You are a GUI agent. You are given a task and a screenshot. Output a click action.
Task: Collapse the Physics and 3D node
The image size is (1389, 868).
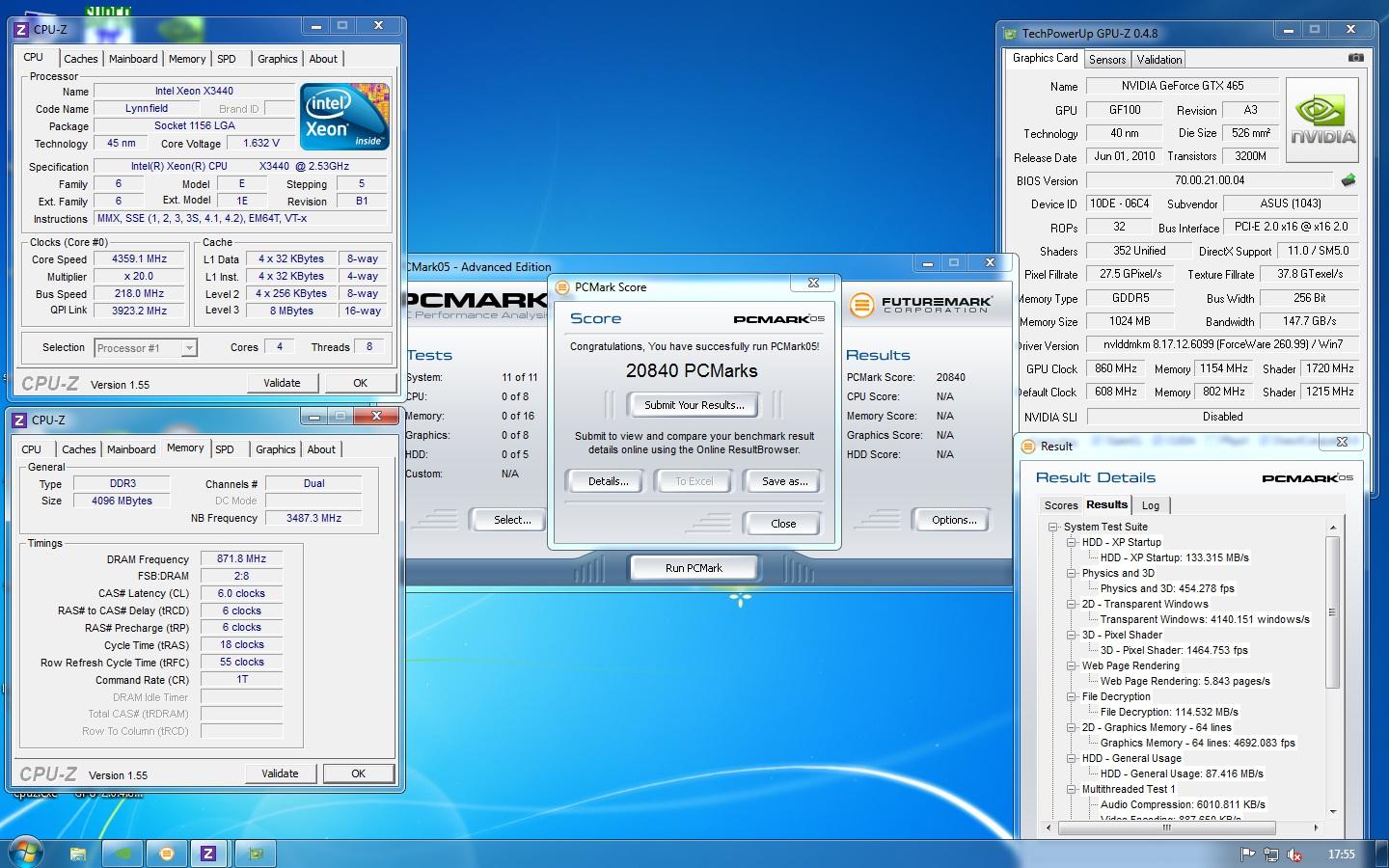1072,573
